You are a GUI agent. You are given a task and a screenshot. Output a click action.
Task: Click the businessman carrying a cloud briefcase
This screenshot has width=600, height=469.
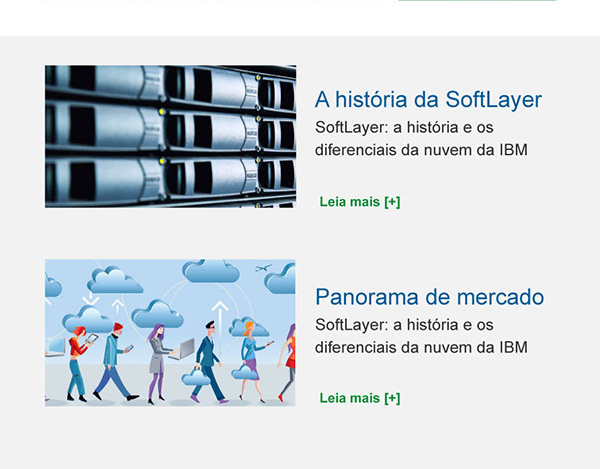tap(208, 363)
